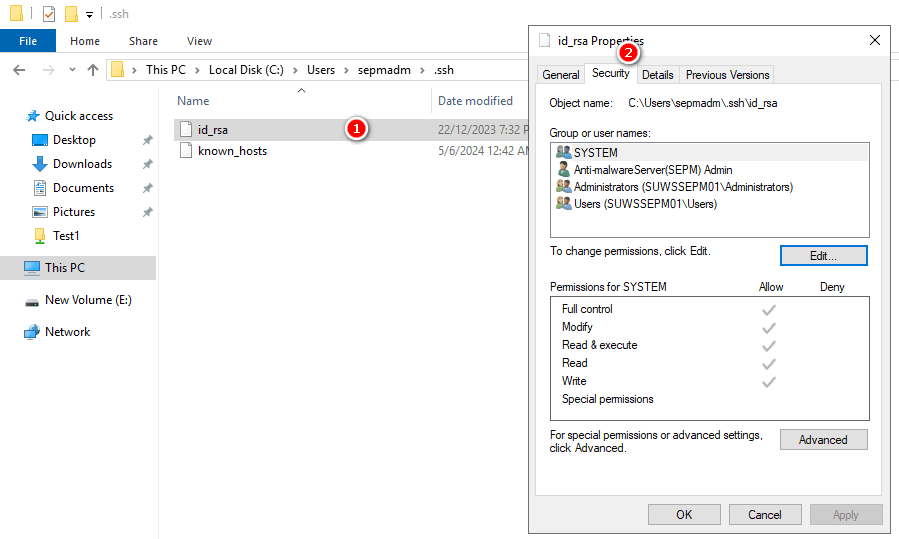
Task: Click the Advanced settings button
Action: [x=823, y=440]
